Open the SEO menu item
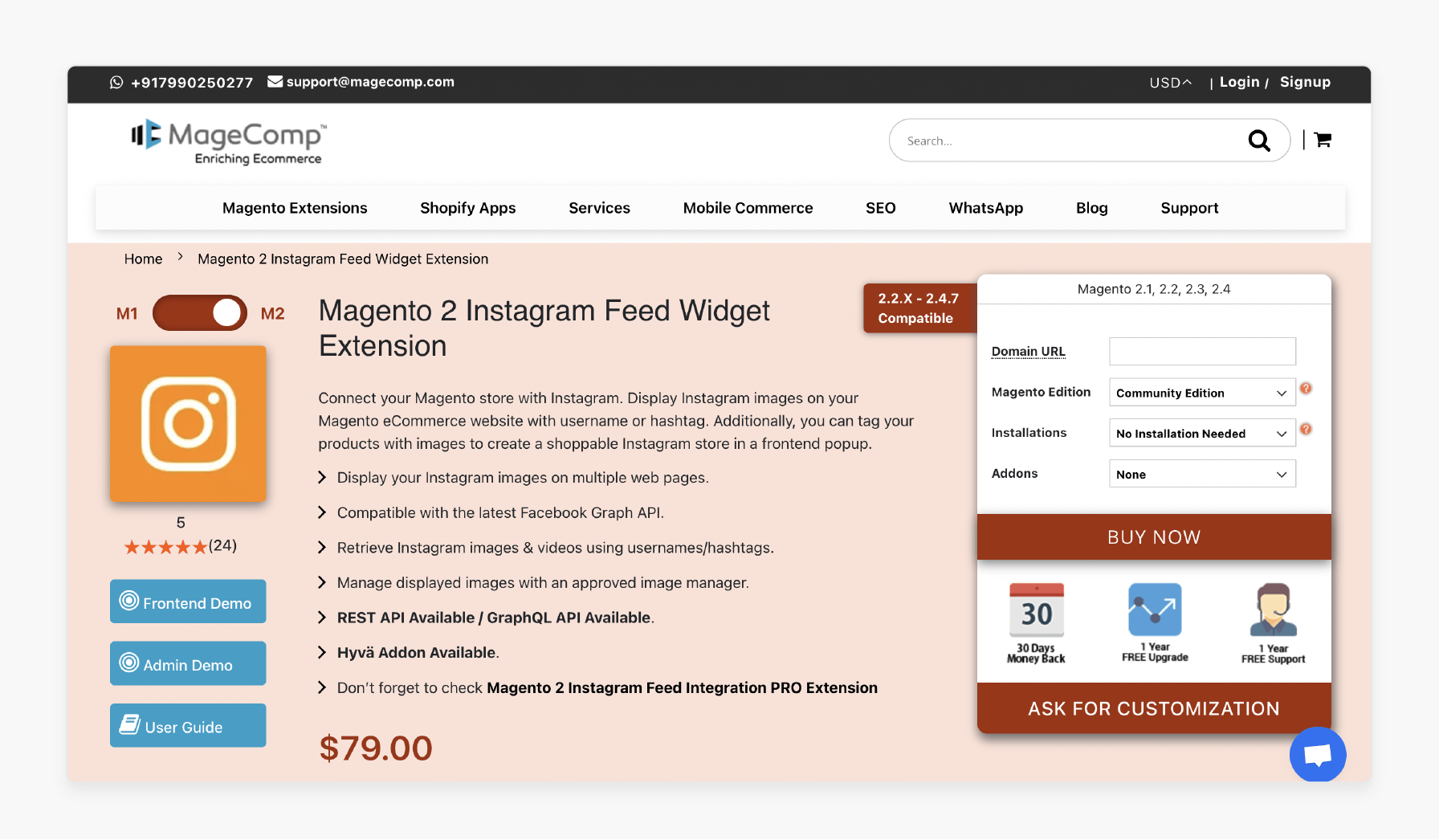This screenshot has width=1439, height=840. 880,208
